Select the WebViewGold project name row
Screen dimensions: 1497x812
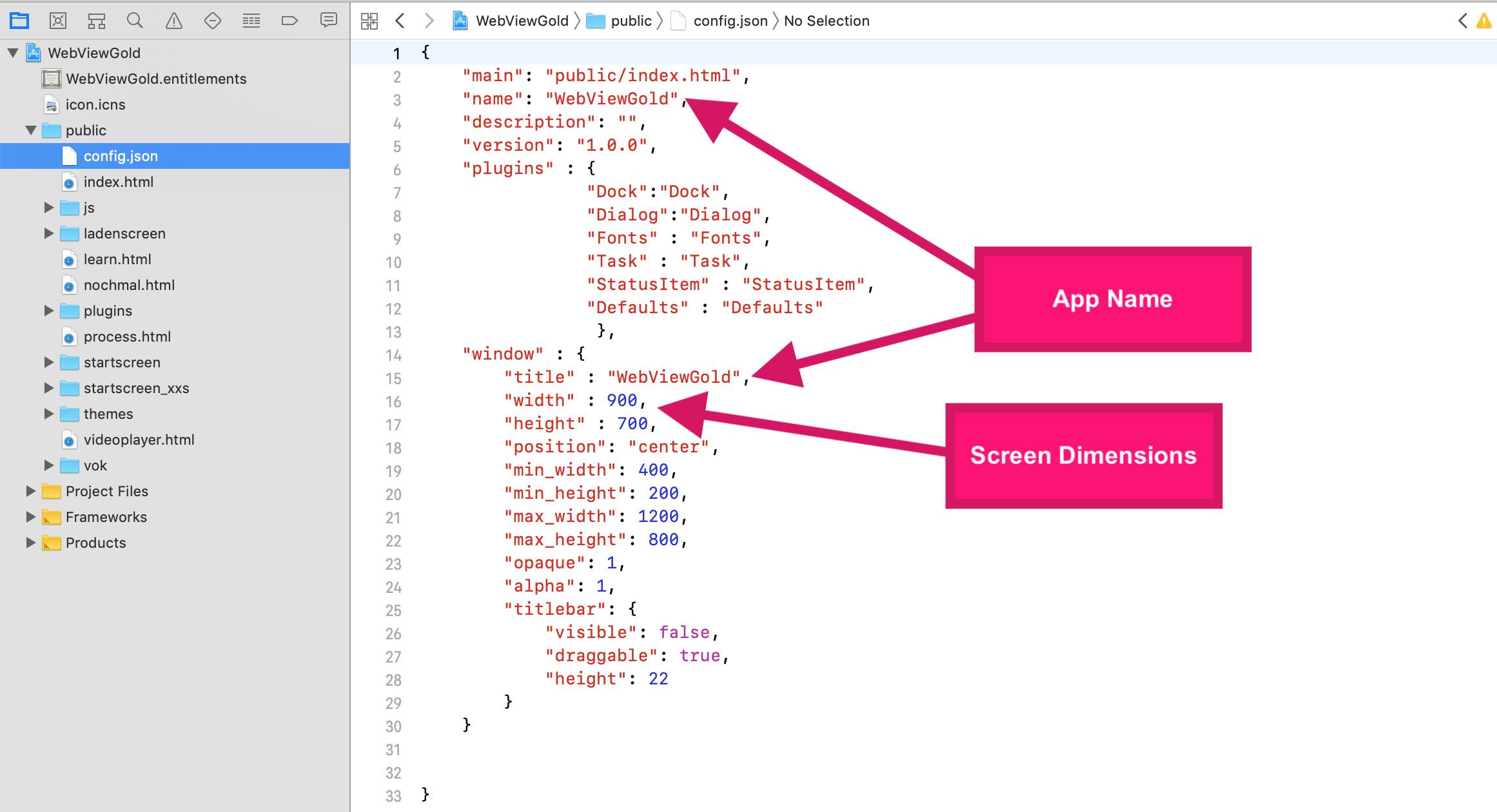[x=175, y=53]
